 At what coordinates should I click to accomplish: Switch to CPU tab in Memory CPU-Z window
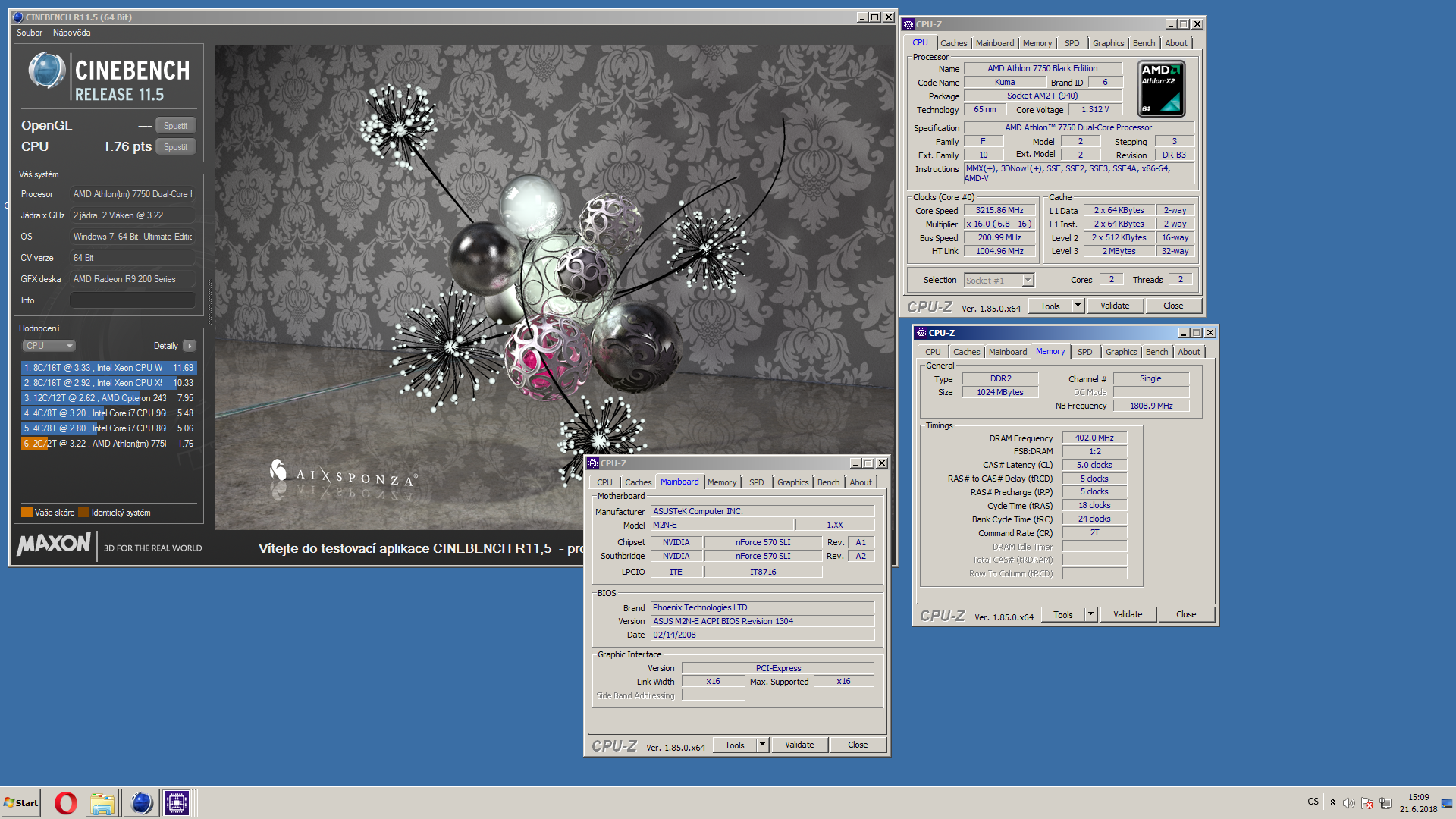[933, 352]
